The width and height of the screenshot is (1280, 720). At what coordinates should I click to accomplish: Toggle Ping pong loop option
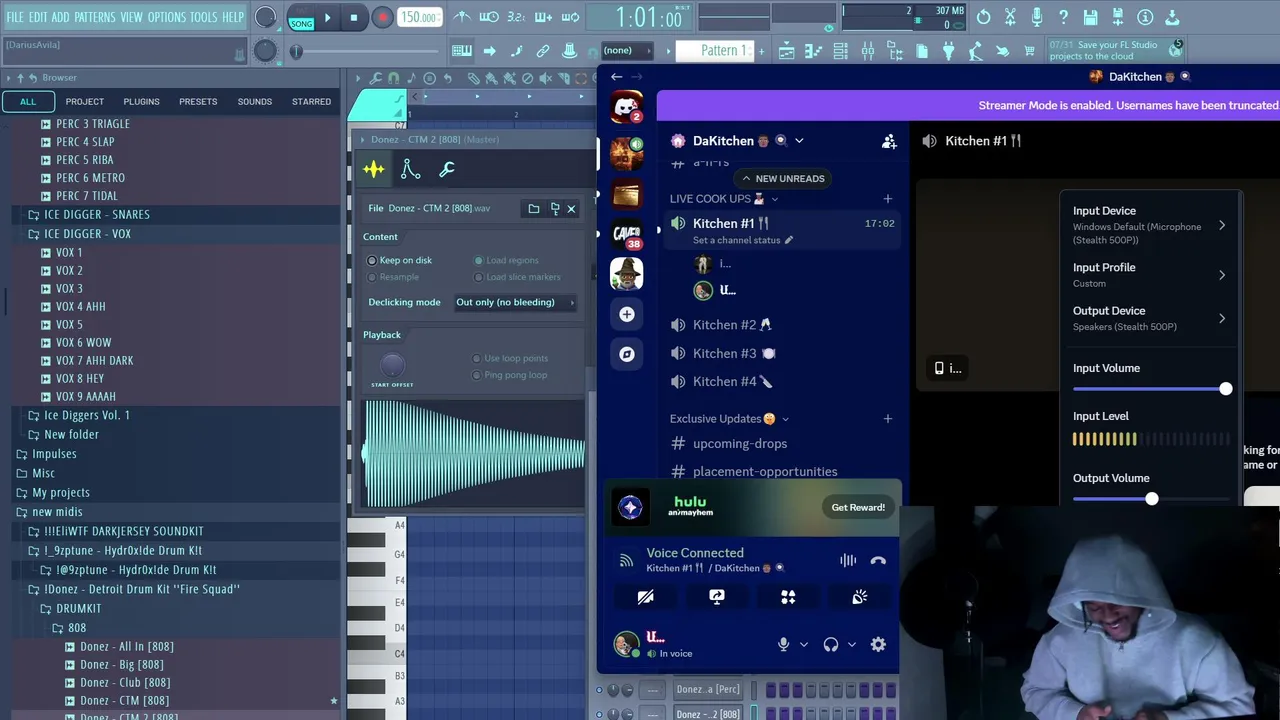[x=509, y=375]
